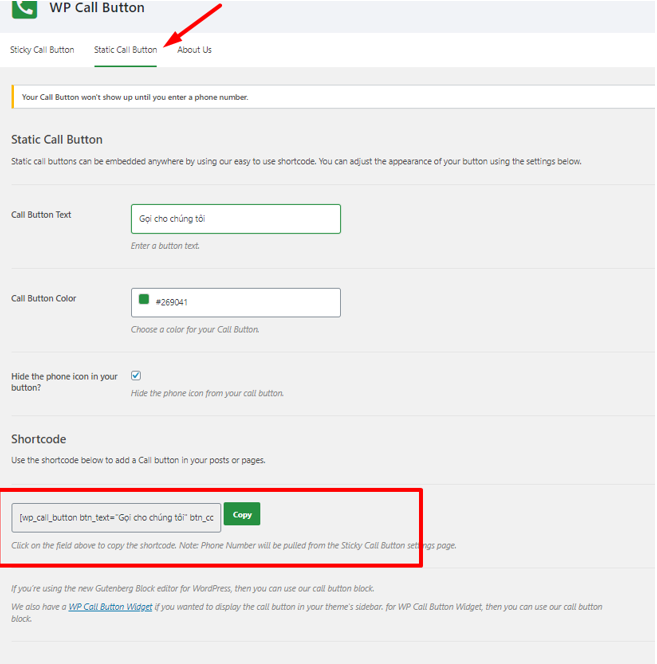
Task: Click the Static Call Button section heading
Action: click(57, 140)
